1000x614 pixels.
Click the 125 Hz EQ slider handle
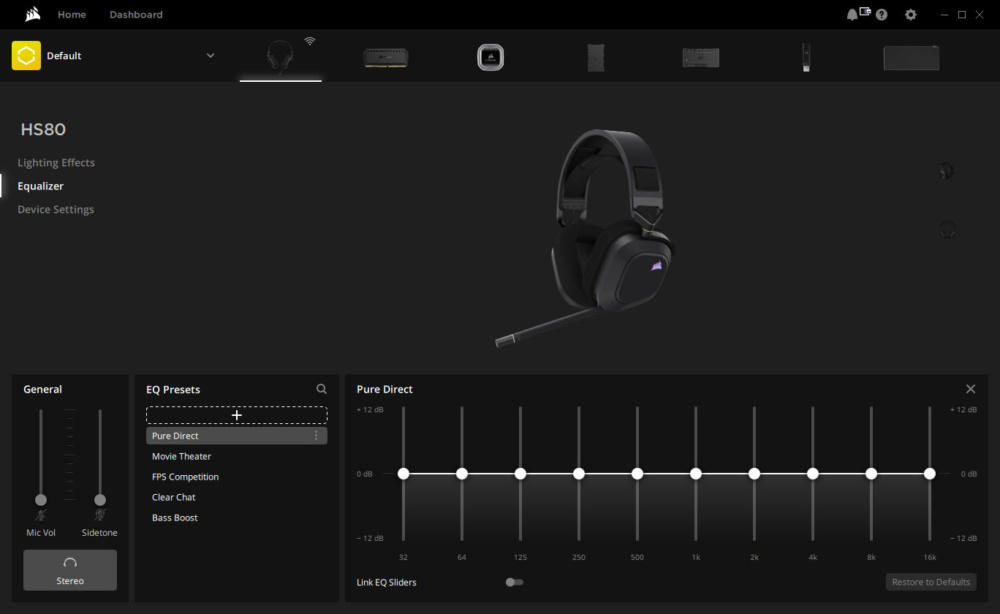(520, 474)
